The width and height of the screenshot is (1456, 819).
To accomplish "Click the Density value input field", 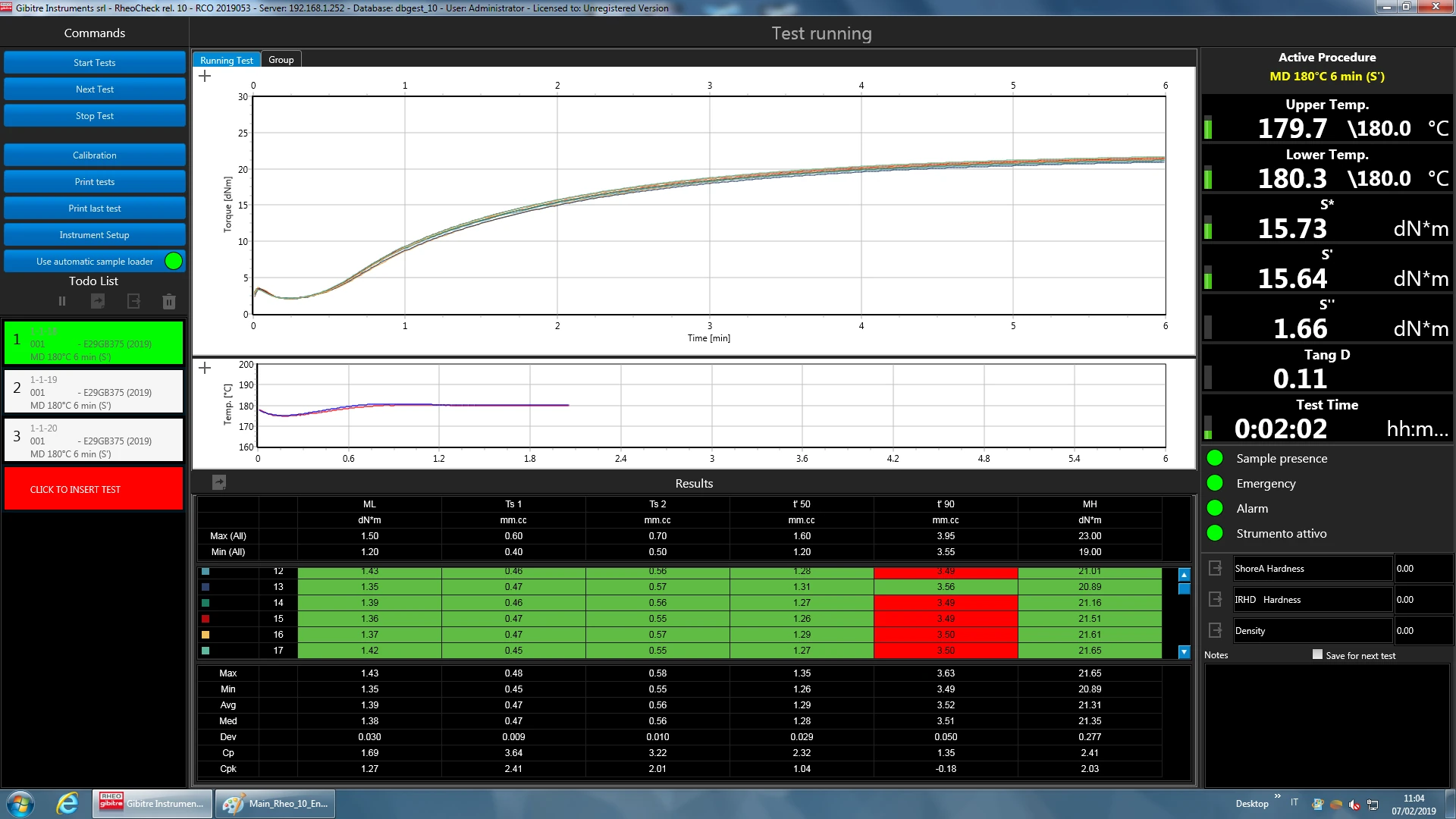I will click(x=1421, y=630).
